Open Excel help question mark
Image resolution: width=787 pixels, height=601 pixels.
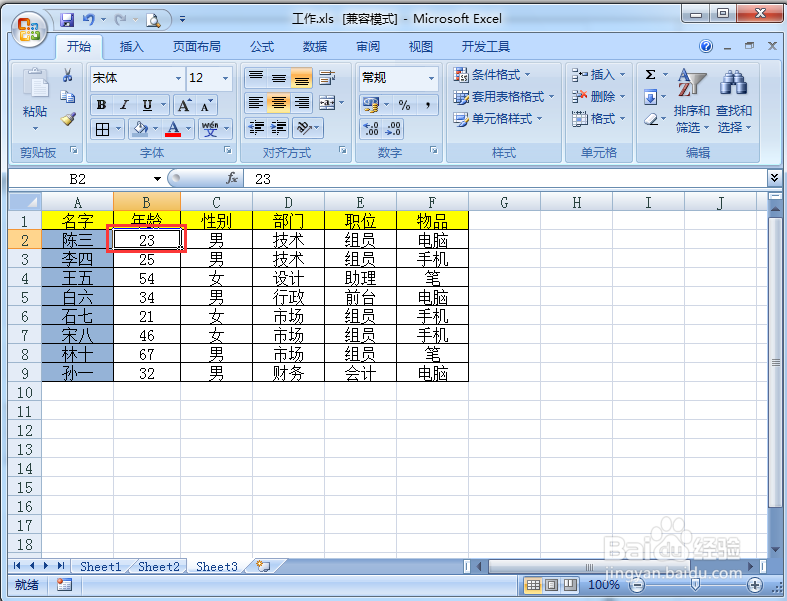(706, 47)
